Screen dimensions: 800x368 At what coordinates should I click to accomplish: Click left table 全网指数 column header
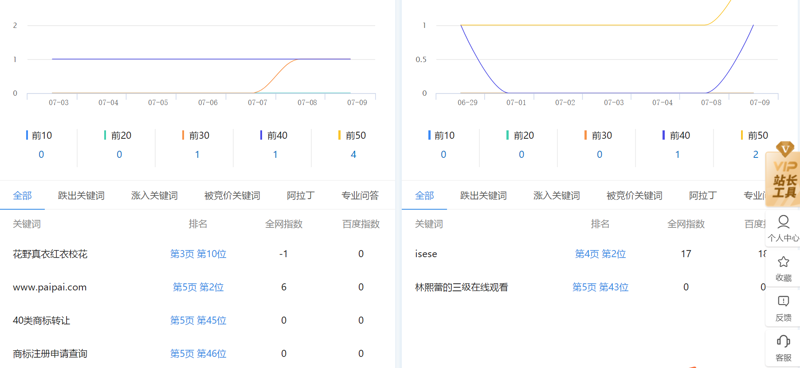pyautogui.click(x=284, y=224)
